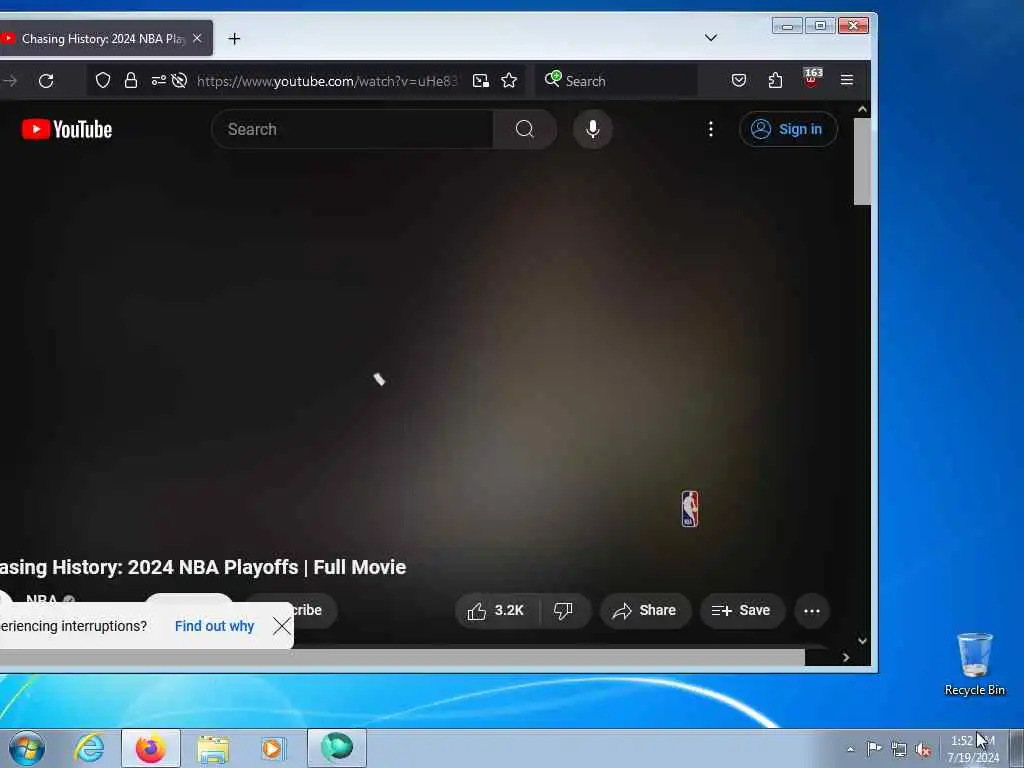
Task: Click the URL address field
Action: point(327,81)
